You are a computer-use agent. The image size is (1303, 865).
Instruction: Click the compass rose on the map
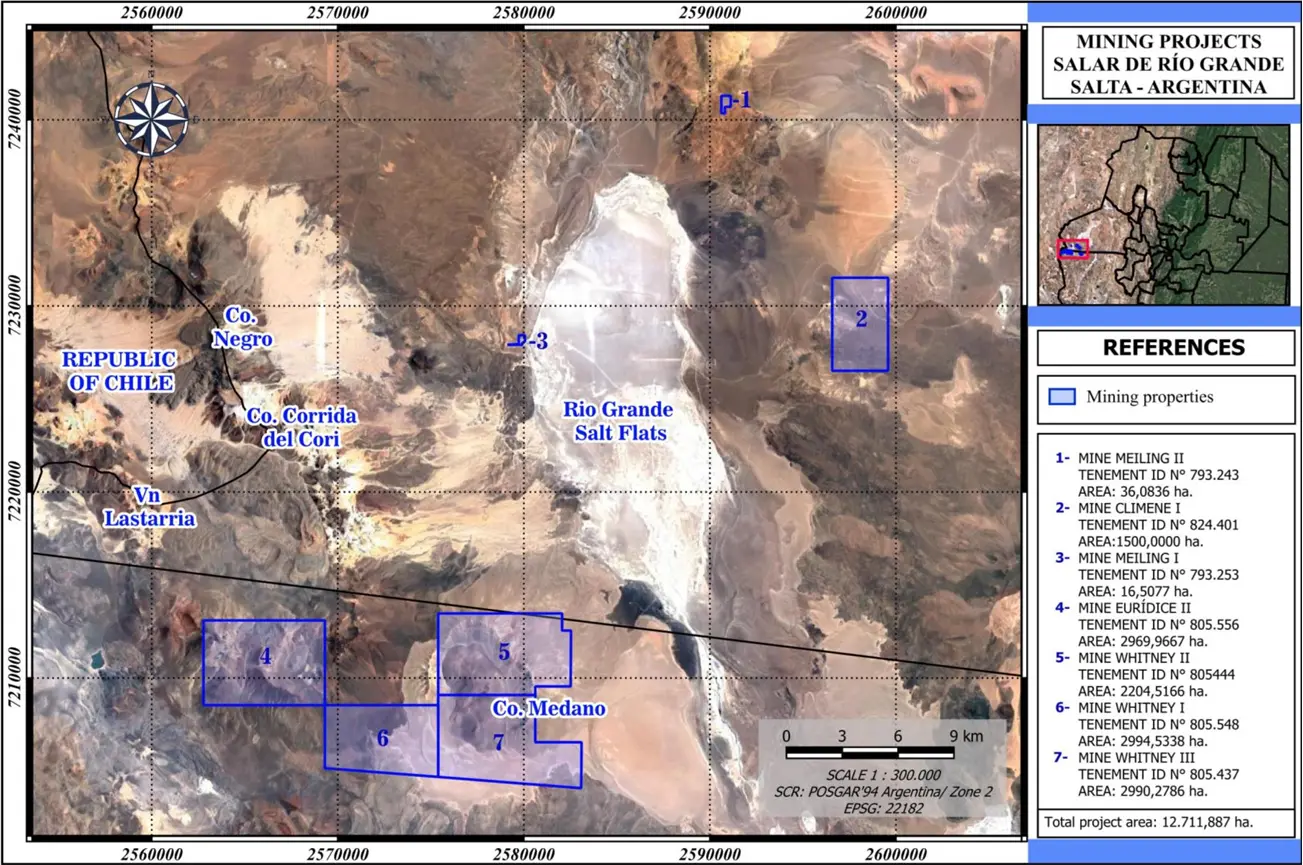click(150, 119)
